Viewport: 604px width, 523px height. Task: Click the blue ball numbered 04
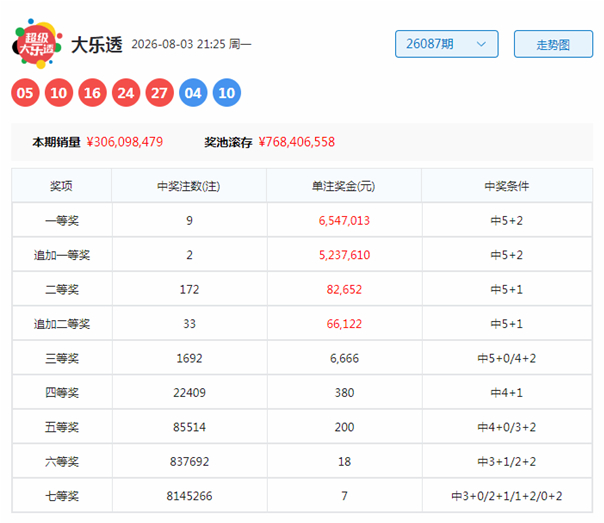[x=193, y=93]
